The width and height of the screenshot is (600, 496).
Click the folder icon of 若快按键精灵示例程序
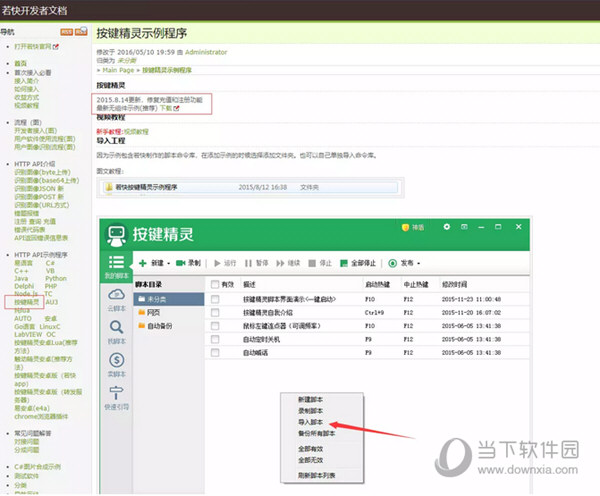(109, 187)
